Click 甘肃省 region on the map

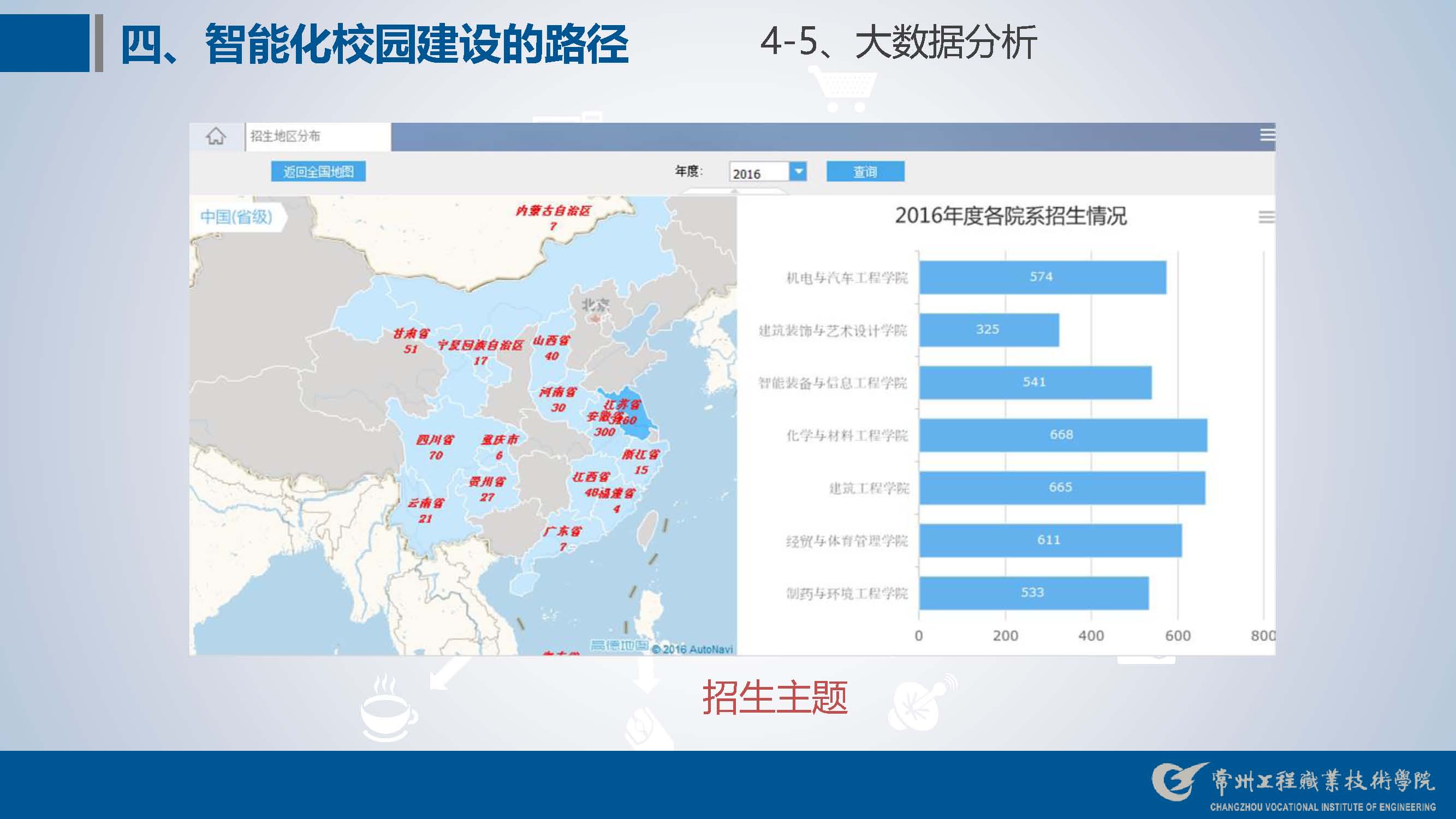(411, 334)
